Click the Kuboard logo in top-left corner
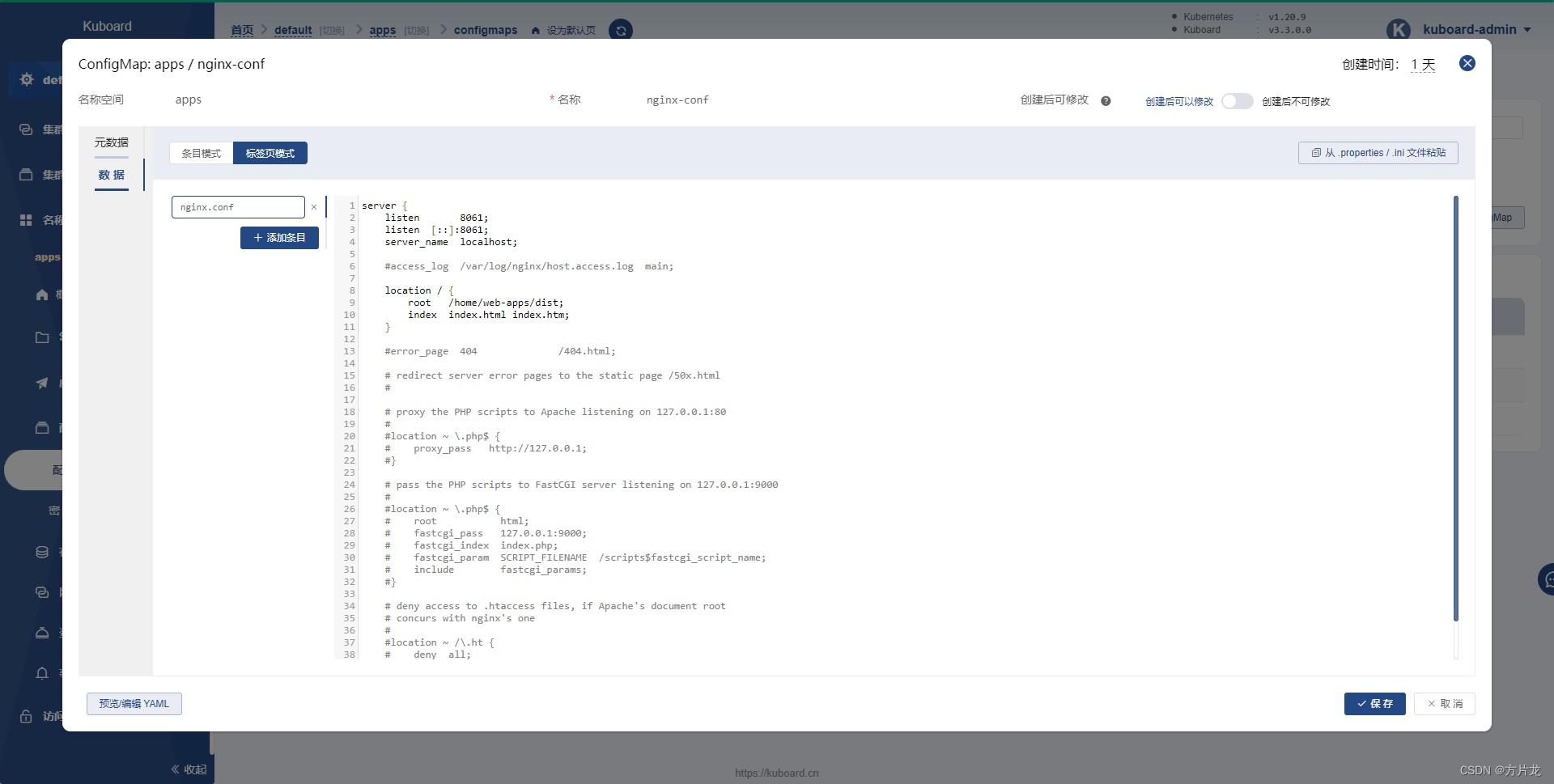This screenshot has width=1554, height=784. pos(106,26)
